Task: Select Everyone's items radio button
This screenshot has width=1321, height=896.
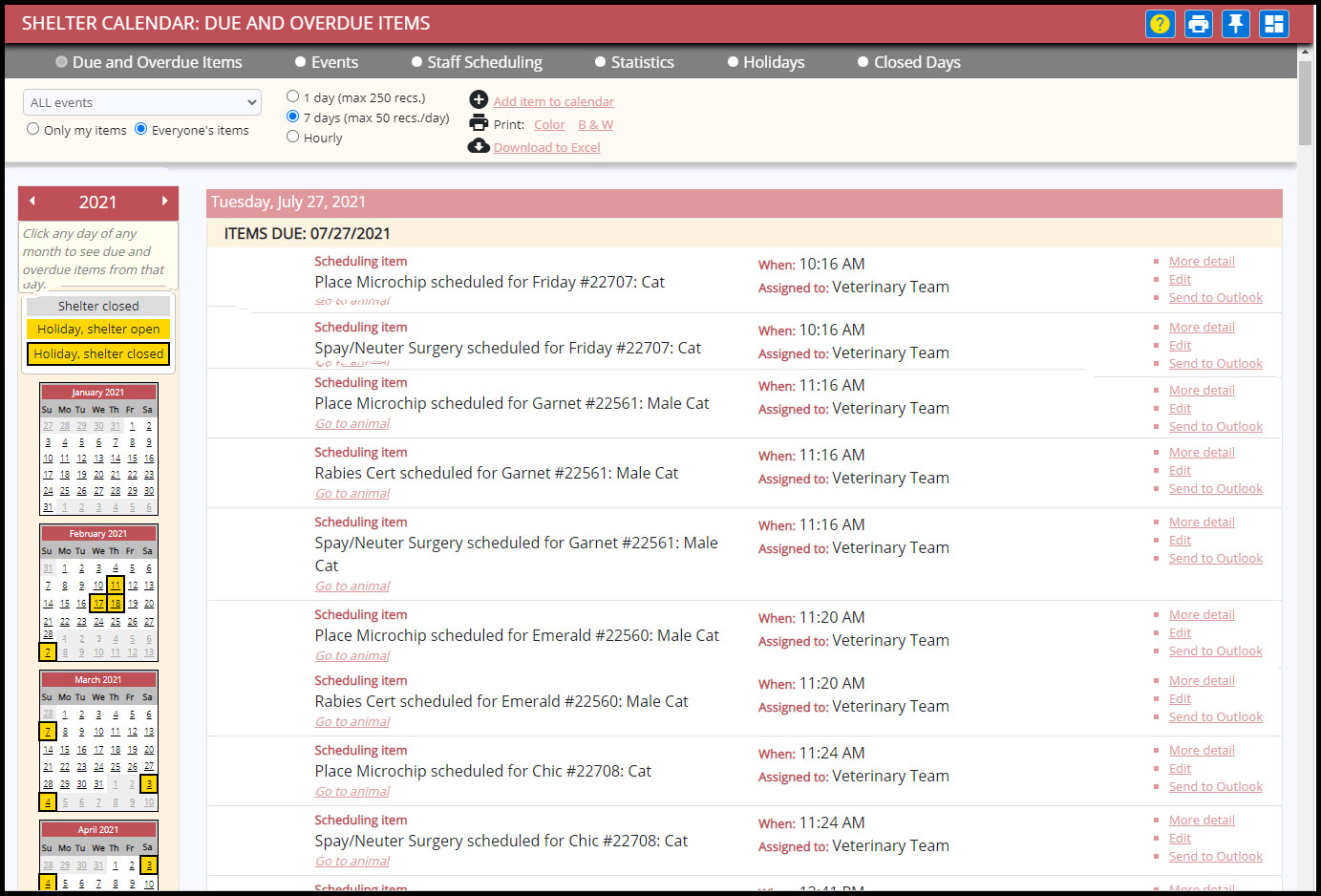Action: (141, 129)
